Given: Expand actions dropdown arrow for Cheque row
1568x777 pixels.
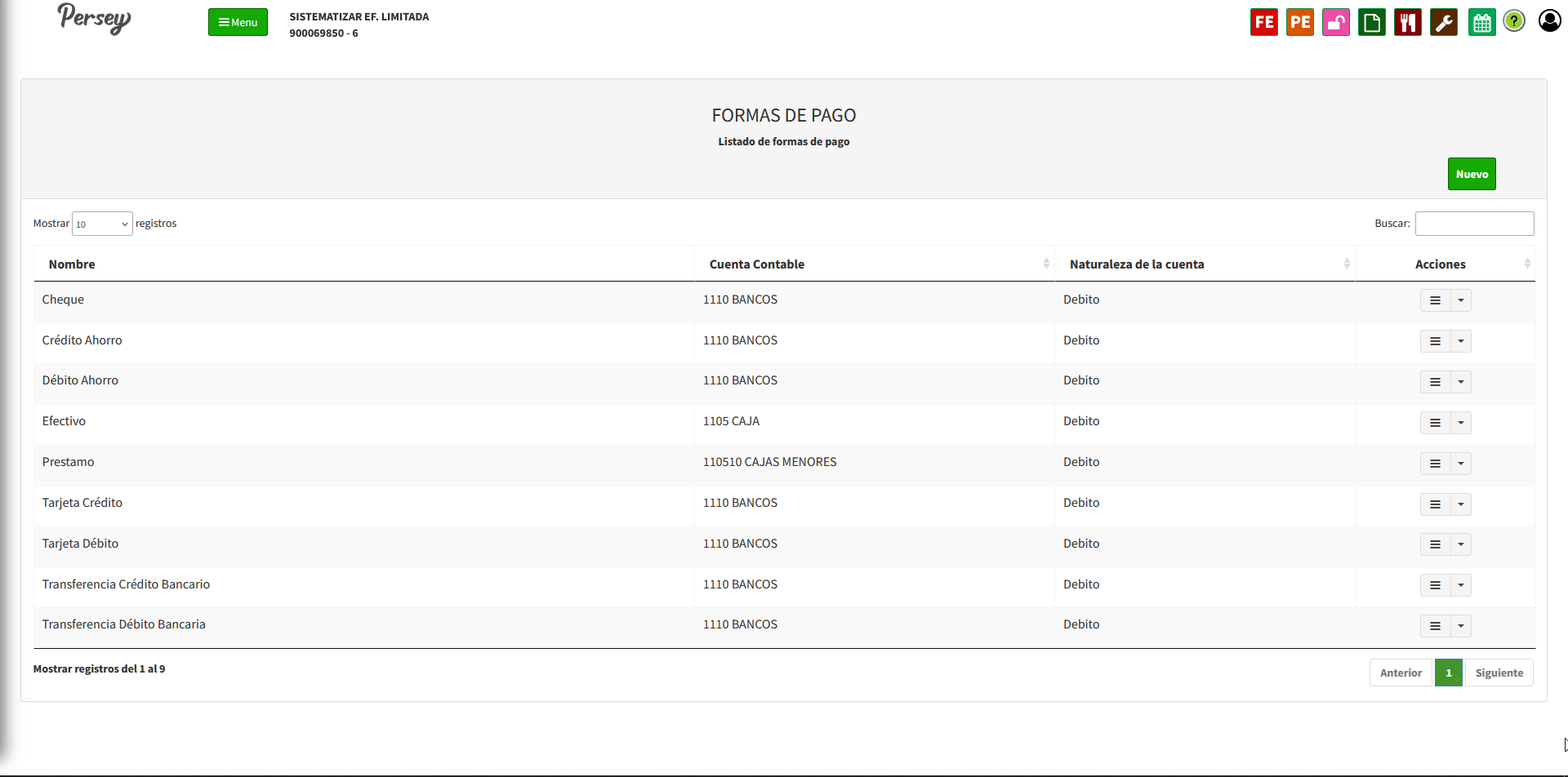Looking at the screenshot, I should tap(1461, 300).
